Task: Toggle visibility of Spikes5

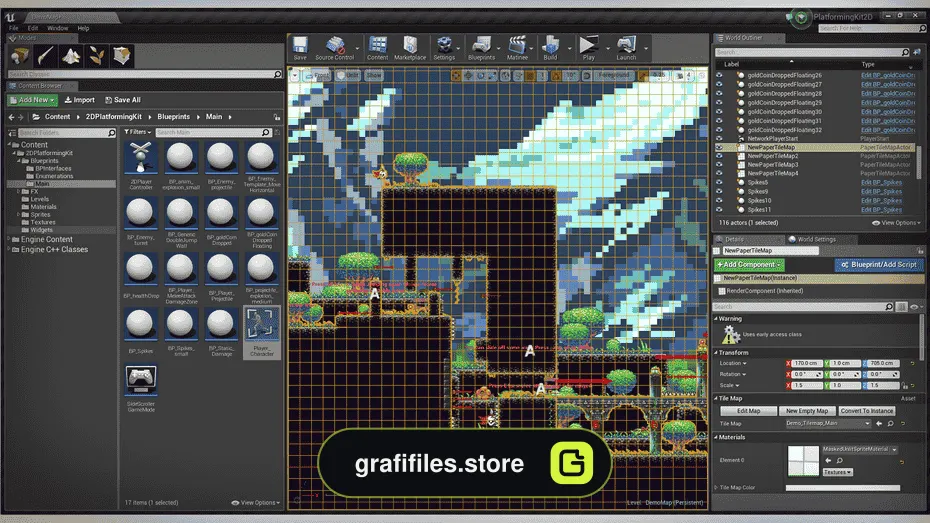Action: [719, 182]
